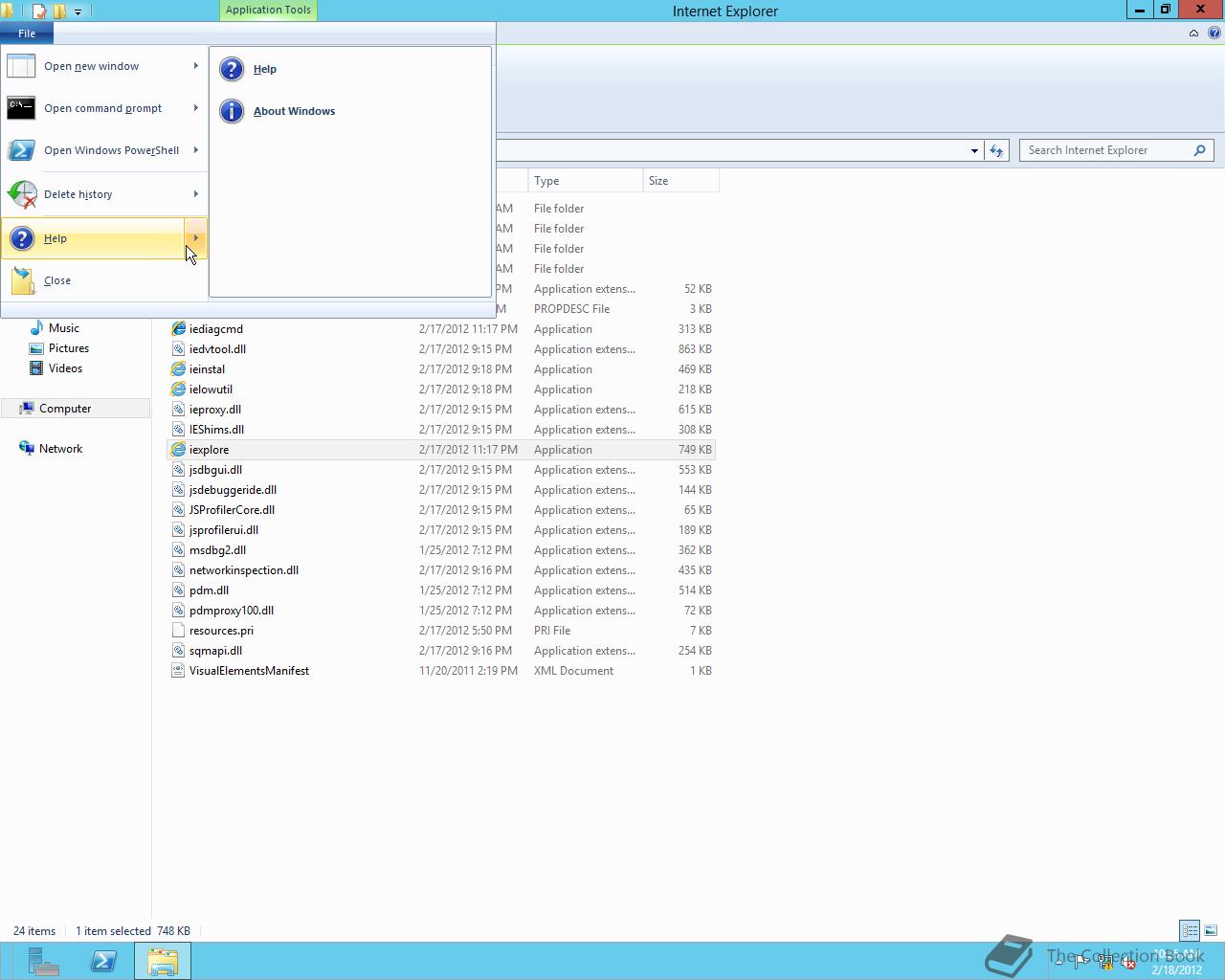Expand Delete history submenu arrow
The width and height of the screenshot is (1225, 980).
point(195,194)
